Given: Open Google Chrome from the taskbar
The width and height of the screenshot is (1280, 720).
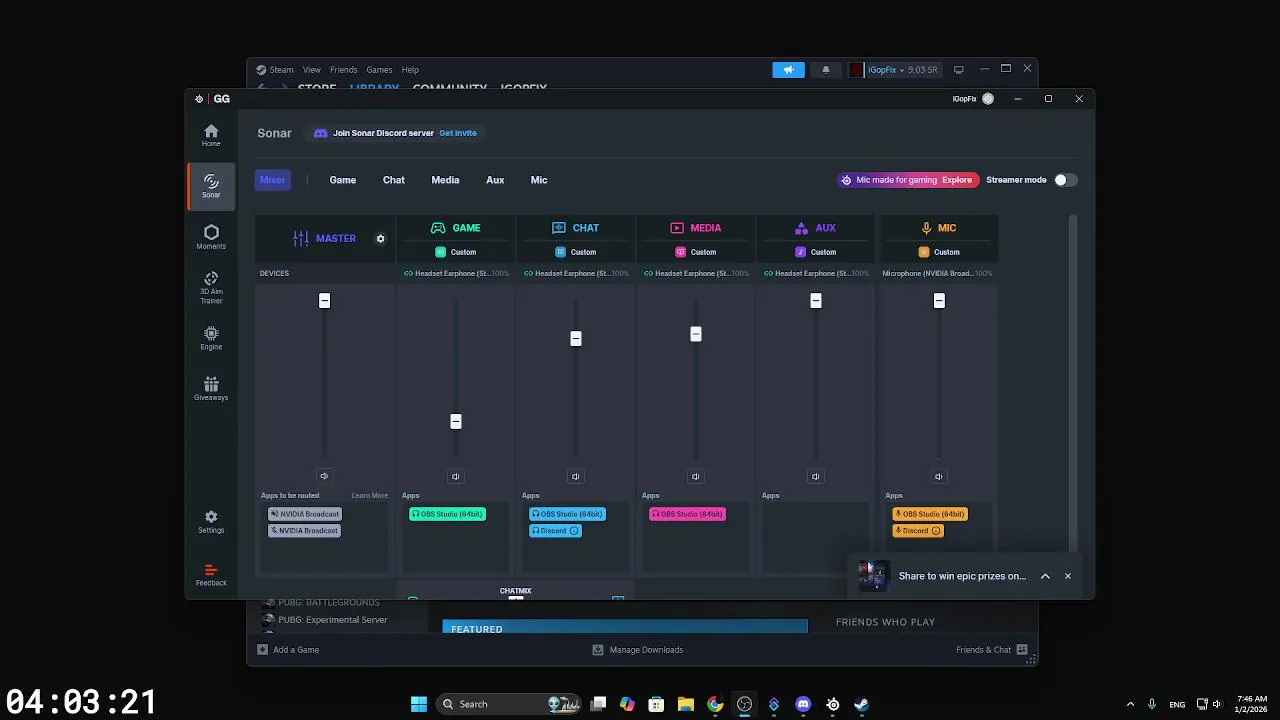Looking at the screenshot, I should coord(715,704).
